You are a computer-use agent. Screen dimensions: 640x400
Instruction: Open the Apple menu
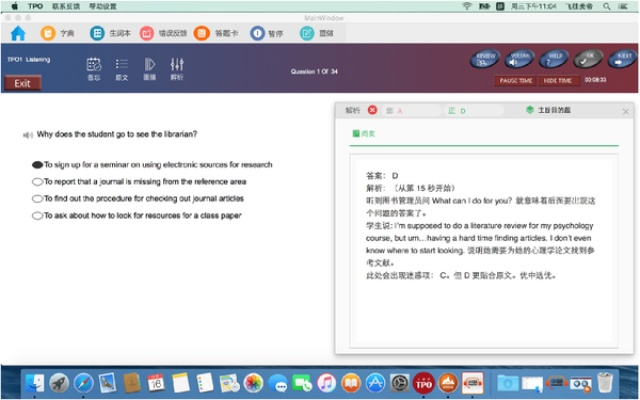pos(15,6)
